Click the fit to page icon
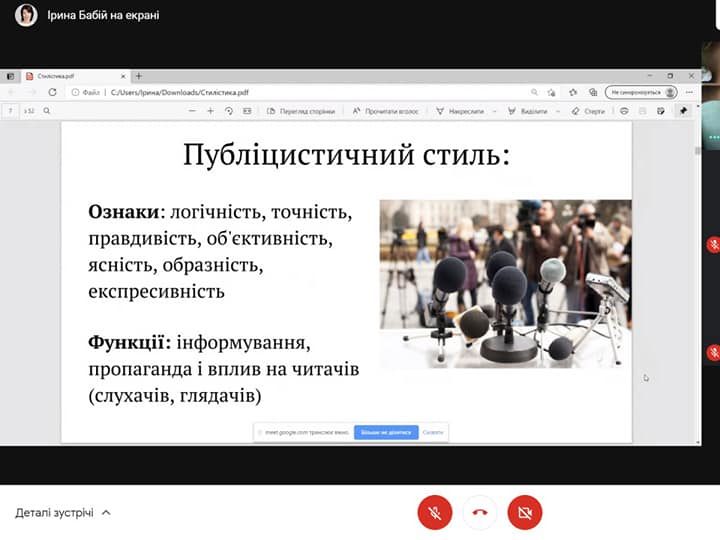The height and width of the screenshot is (540, 720). coord(247,111)
